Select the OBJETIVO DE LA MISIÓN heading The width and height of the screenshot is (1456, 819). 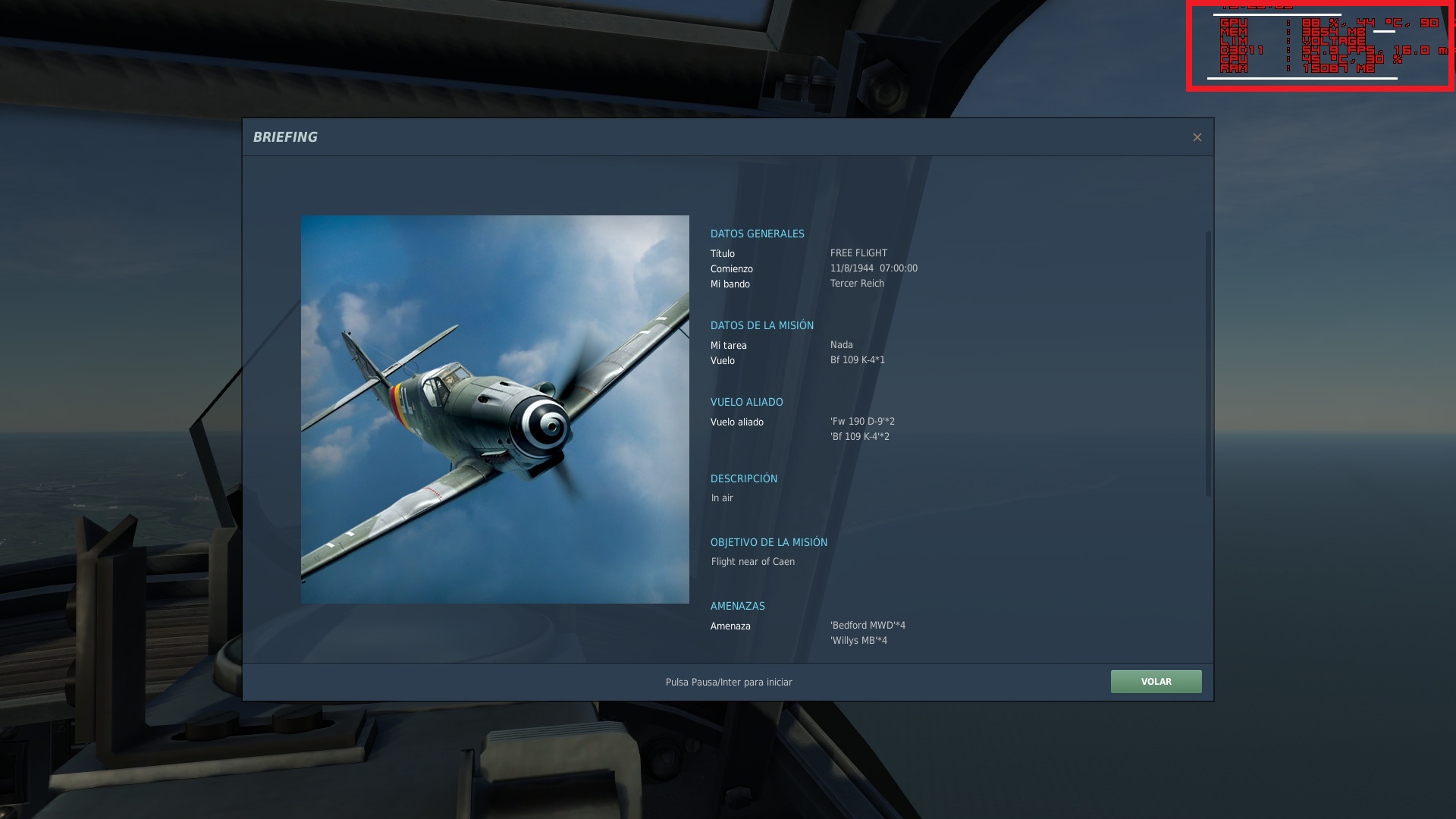click(768, 542)
